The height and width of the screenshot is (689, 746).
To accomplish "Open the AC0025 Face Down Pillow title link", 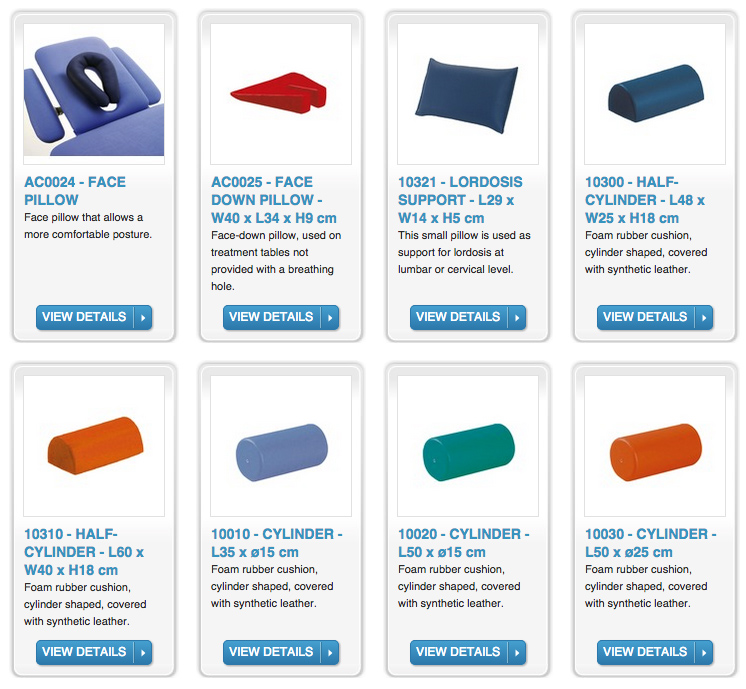I will point(274,200).
